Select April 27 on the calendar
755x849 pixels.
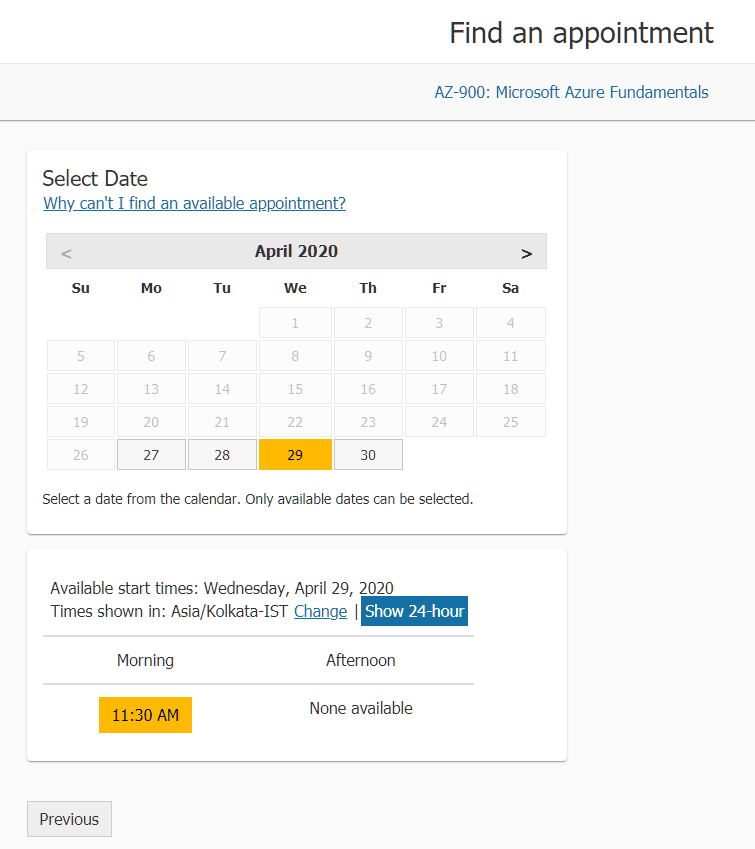[x=151, y=454]
